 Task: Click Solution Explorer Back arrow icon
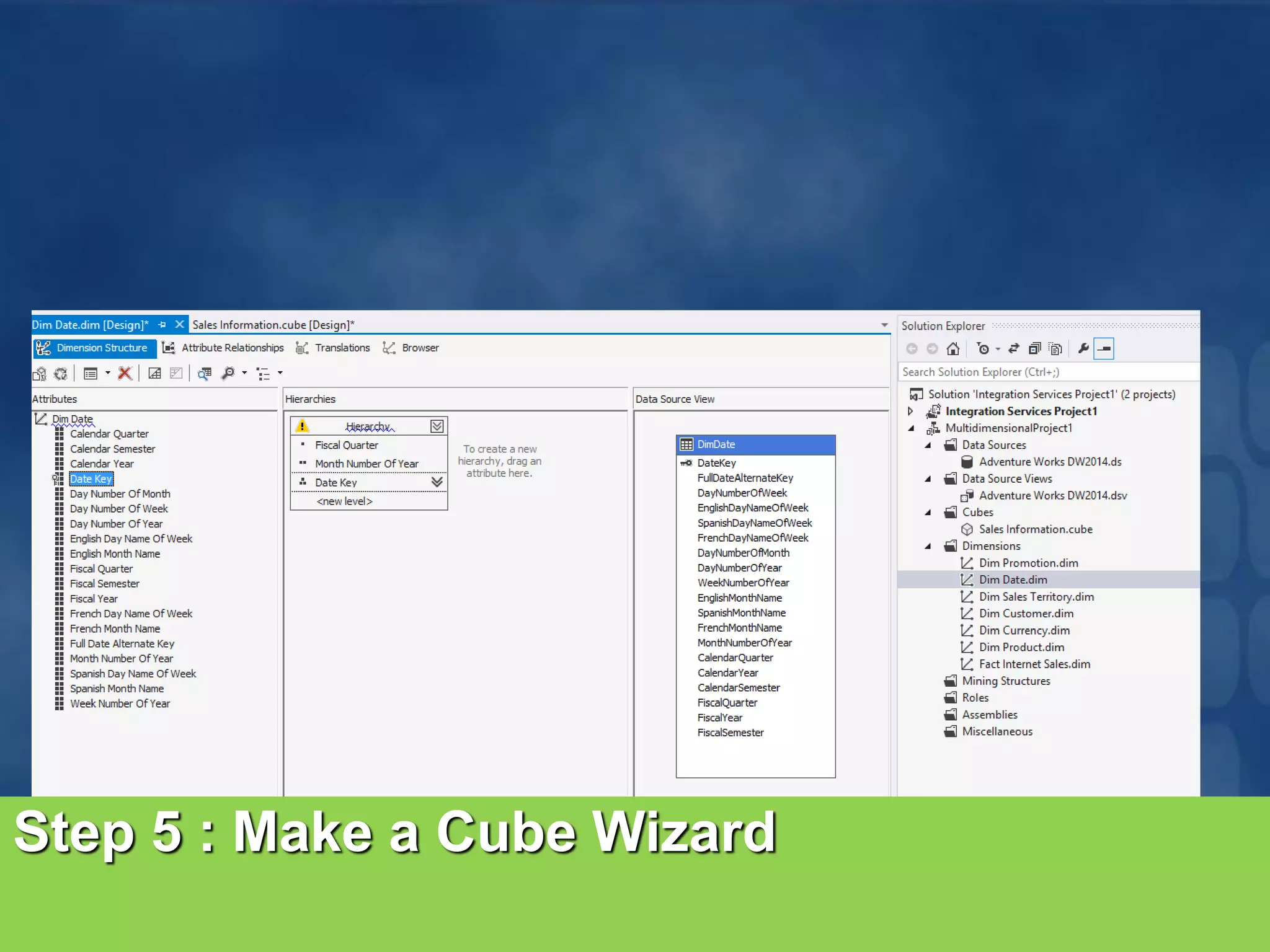click(x=912, y=349)
